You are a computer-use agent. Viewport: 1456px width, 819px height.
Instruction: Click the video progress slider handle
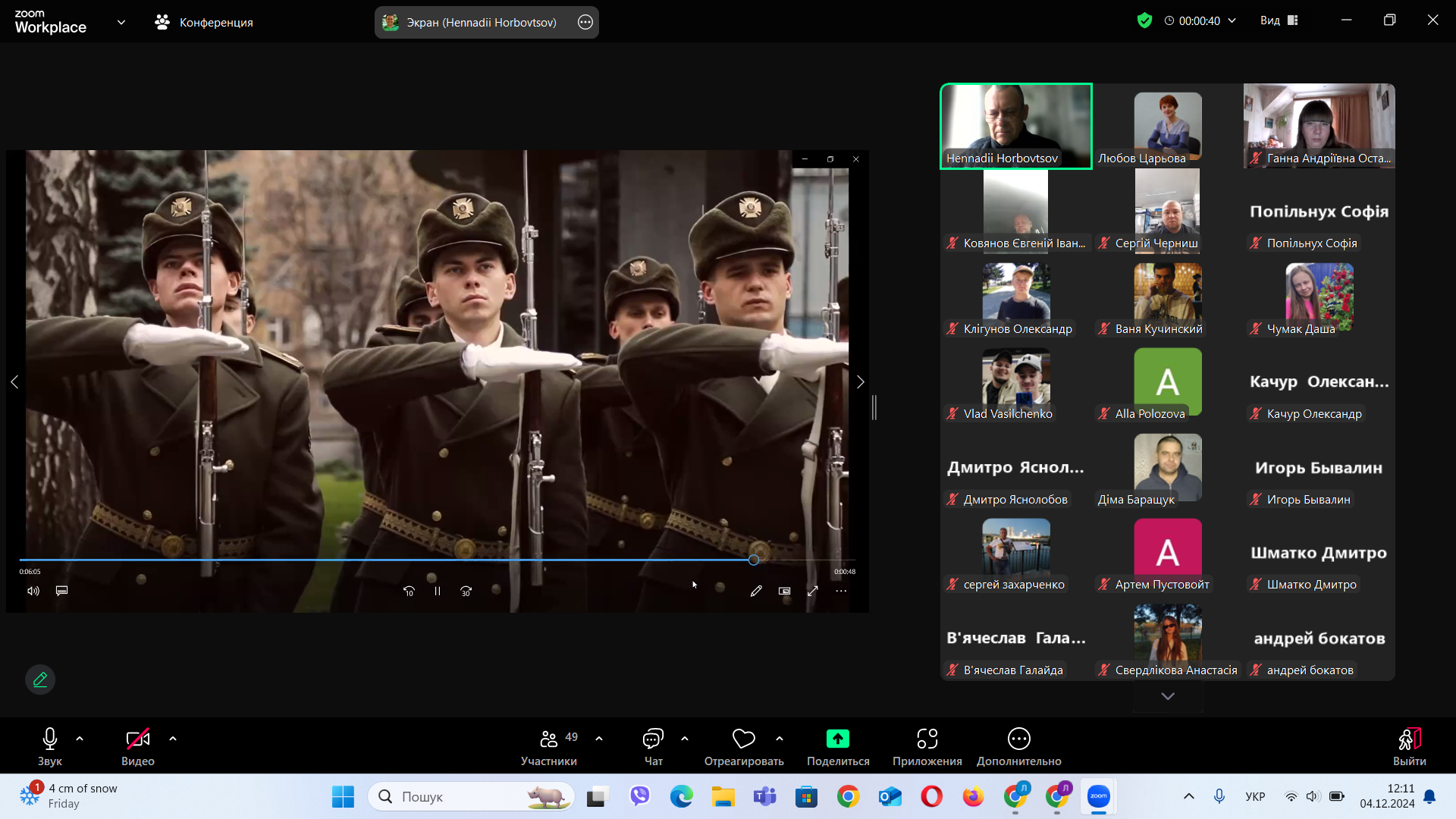coord(753,560)
